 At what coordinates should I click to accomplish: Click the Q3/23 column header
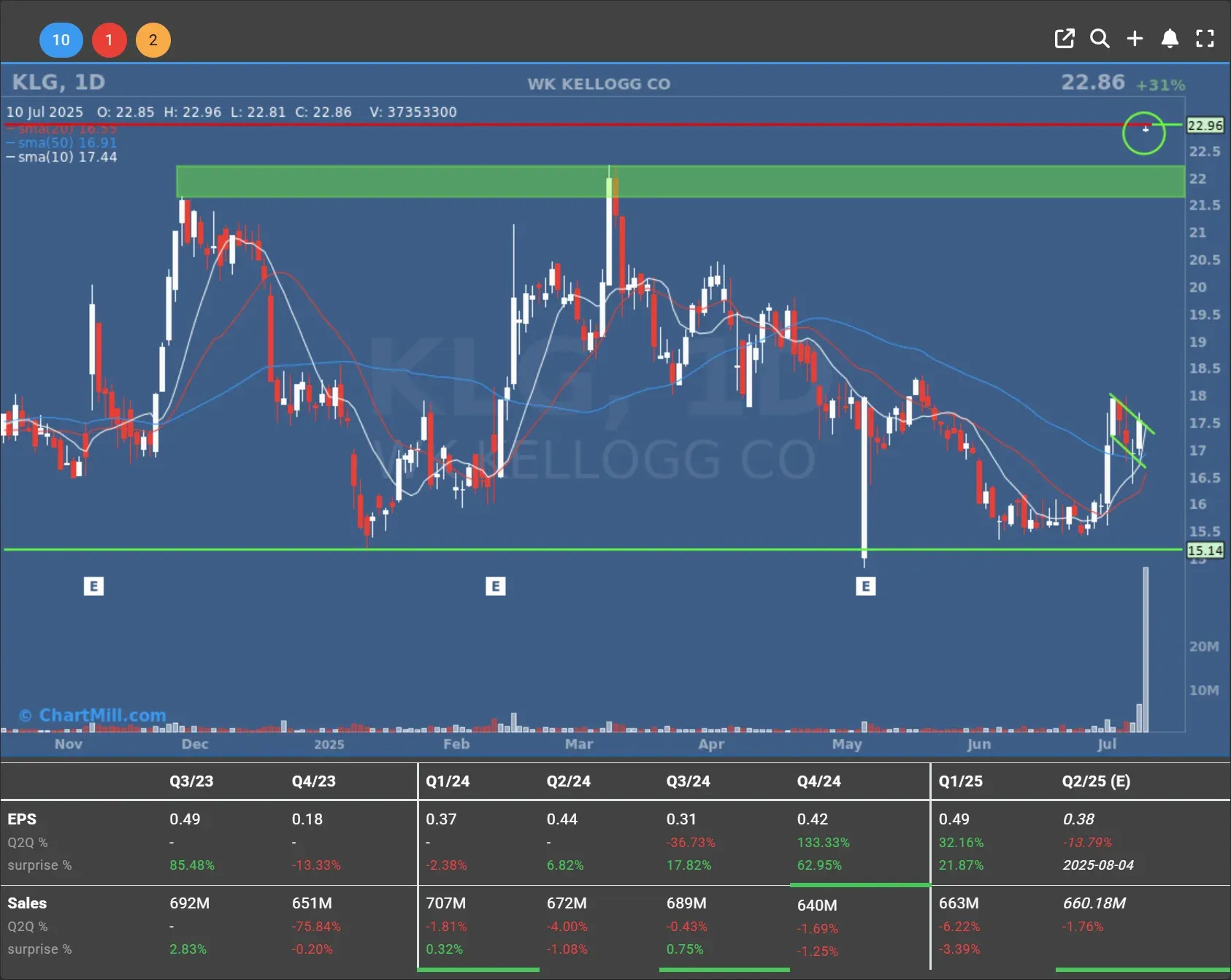point(191,781)
